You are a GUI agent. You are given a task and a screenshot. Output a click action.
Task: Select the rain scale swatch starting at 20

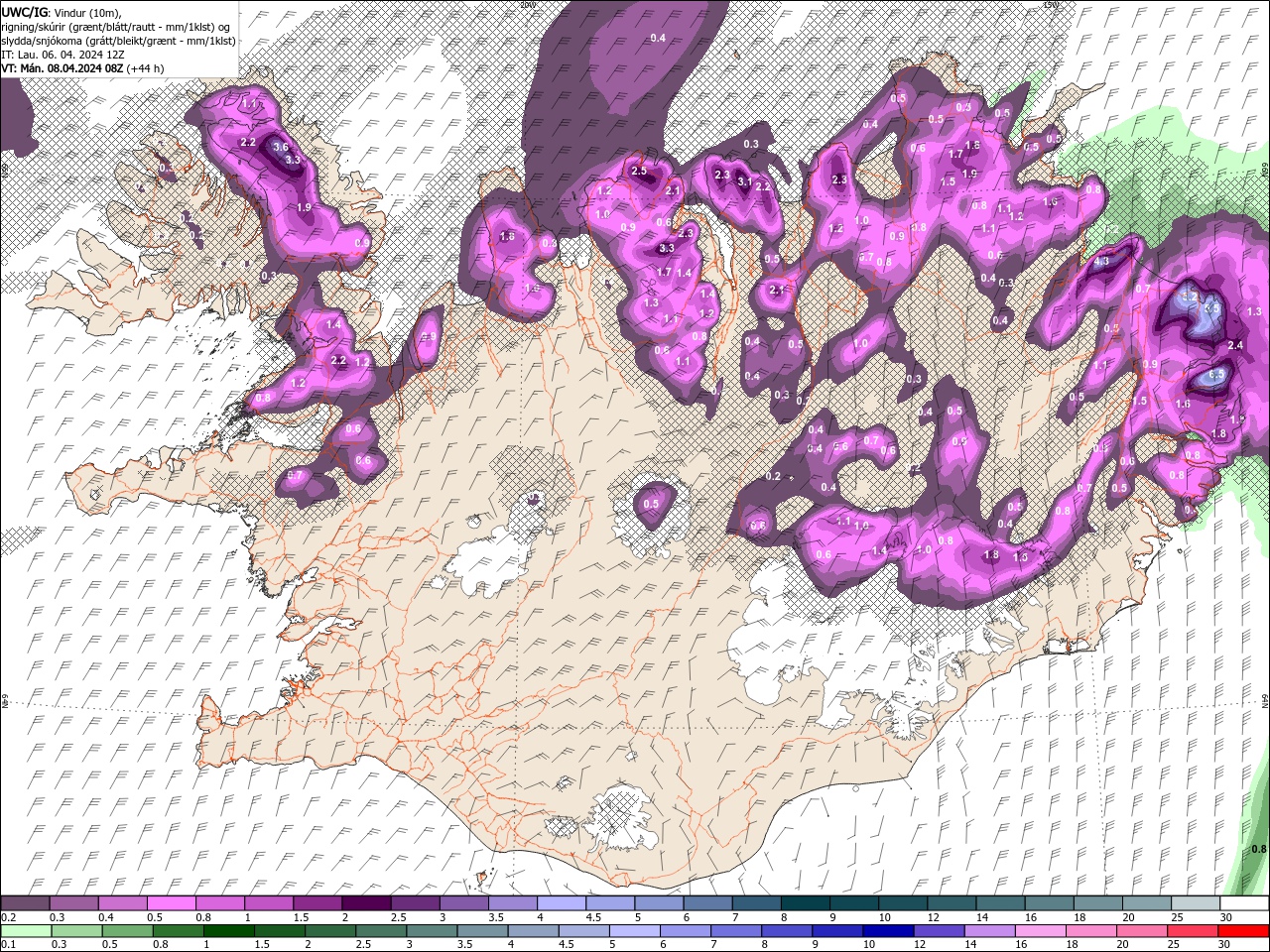point(1143,930)
